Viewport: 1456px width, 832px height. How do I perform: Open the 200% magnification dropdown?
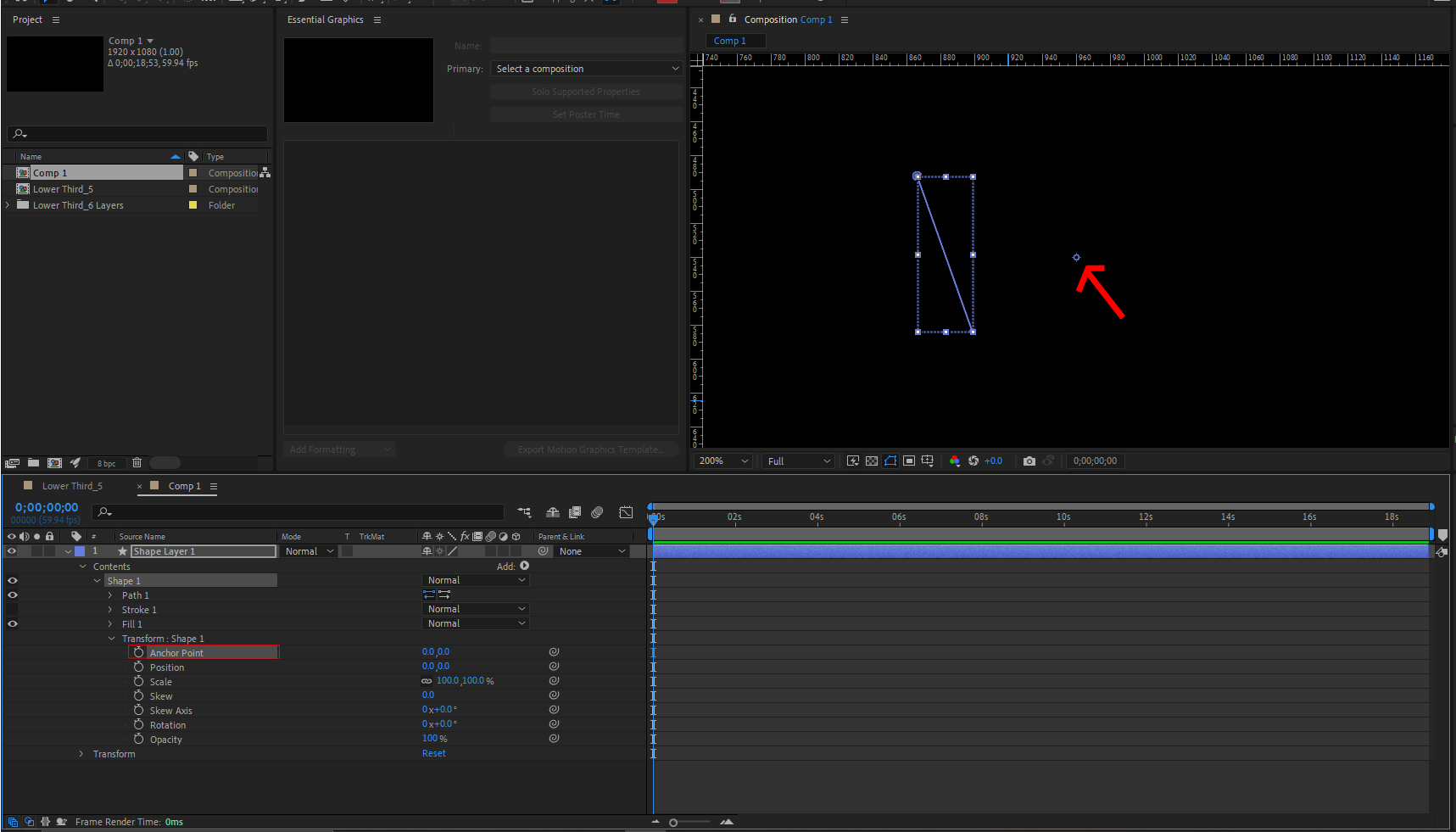[722, 461]
